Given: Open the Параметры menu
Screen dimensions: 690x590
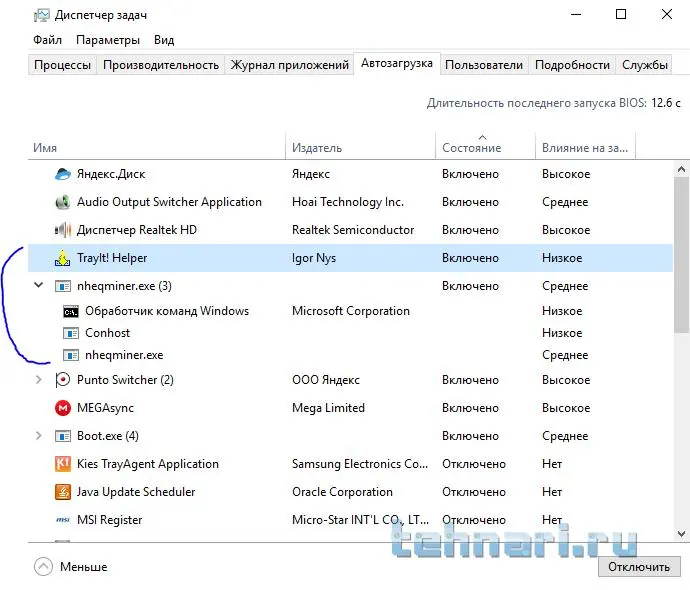Looking at the screenshot, I should coord(107,40).
